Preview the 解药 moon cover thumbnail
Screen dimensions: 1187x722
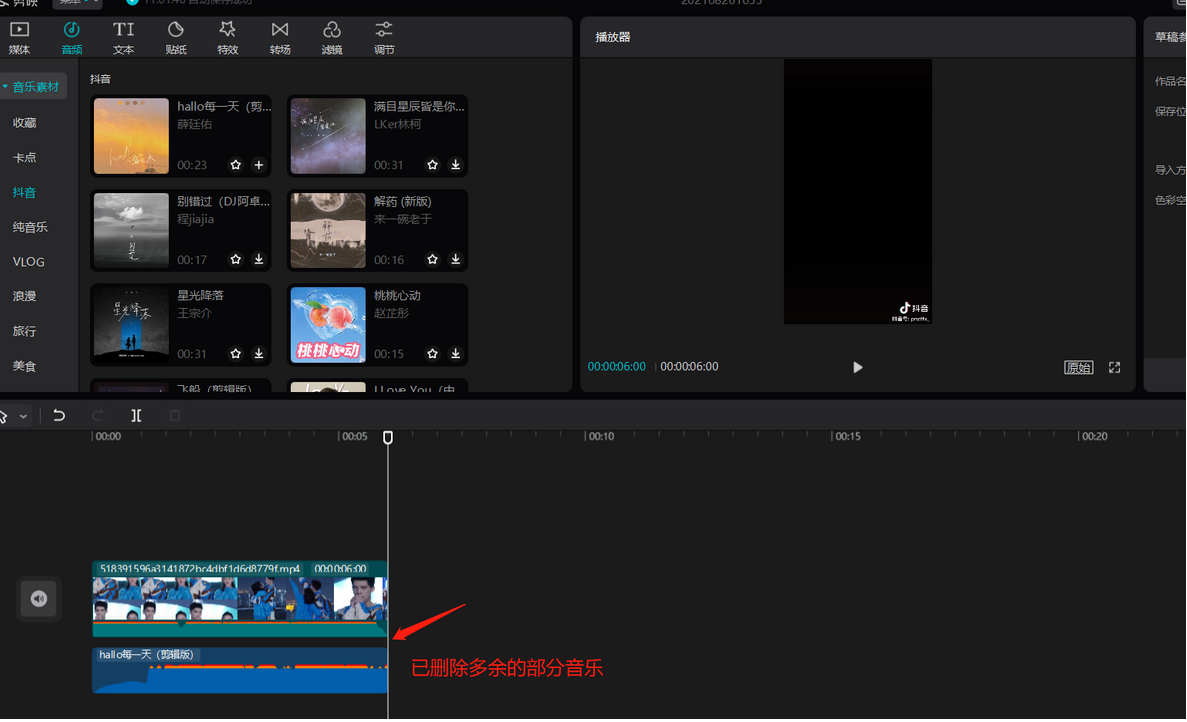point(328,231)
